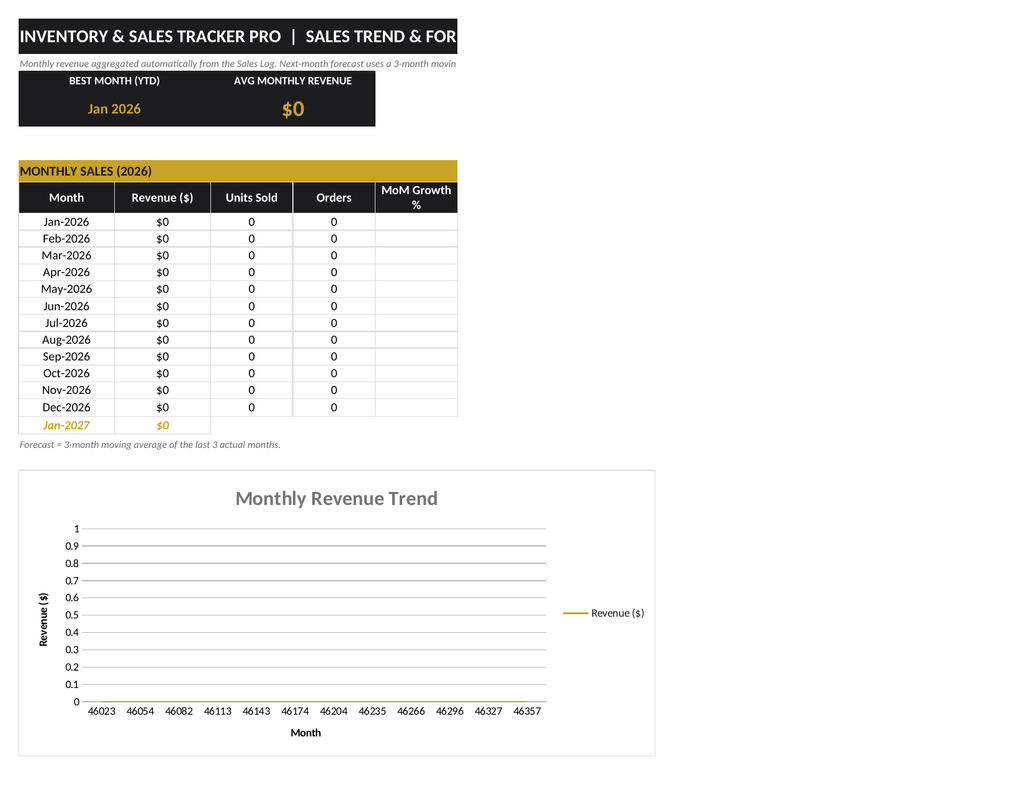Select the Jan-2027 forecast revenue cell
Screen dimensions: 1024x791
pos(163,425)
